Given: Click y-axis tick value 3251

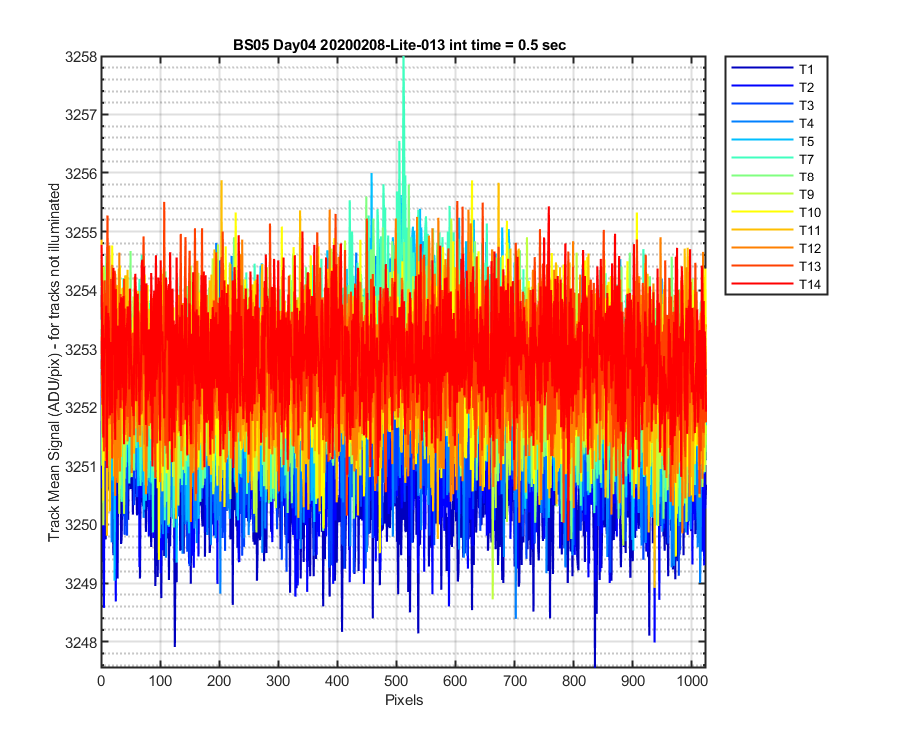Looking at the screenshot, I should pyautogui.click(x=81, y=467).
